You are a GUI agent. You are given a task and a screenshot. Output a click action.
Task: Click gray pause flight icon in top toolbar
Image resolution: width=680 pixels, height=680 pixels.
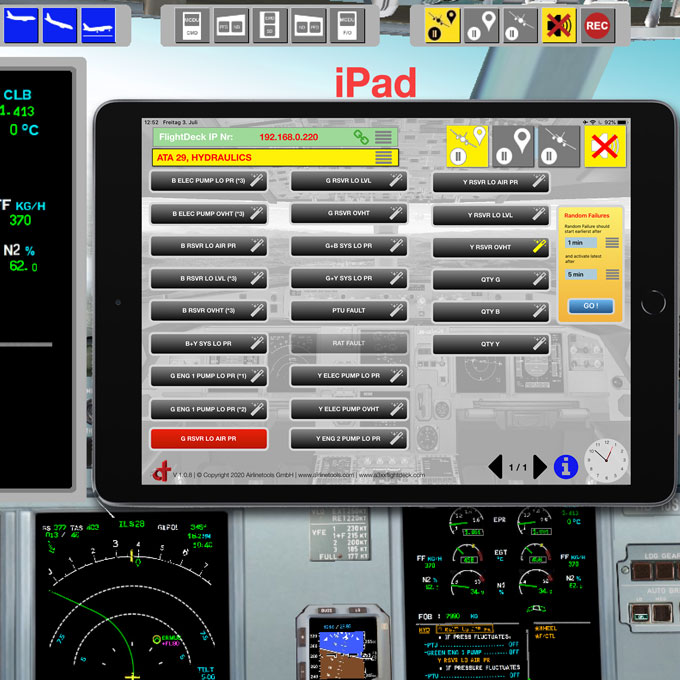[x=520, y=25]
